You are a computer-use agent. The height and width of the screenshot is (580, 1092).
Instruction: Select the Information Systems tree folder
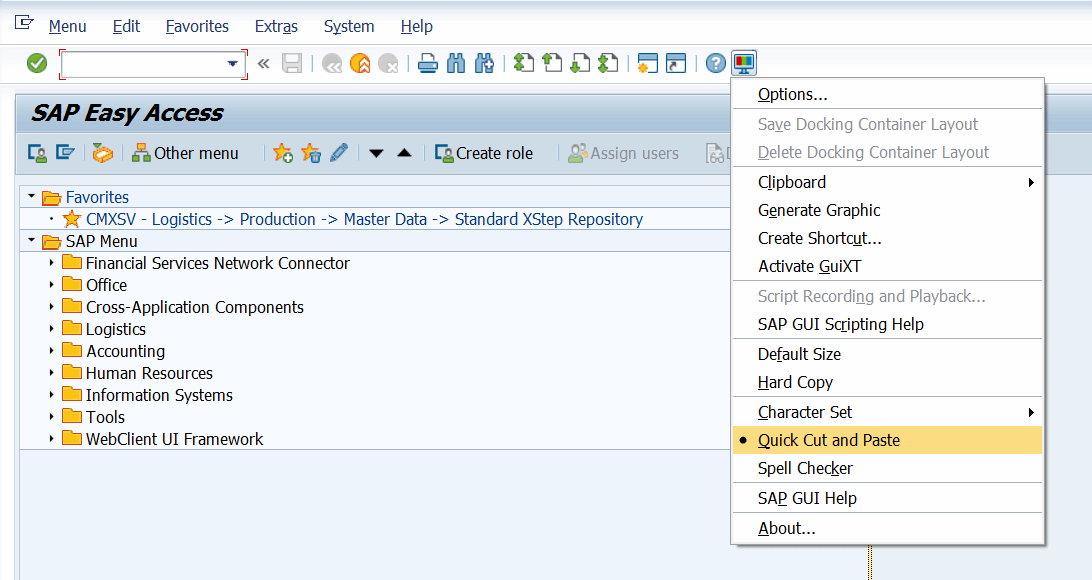[x=159, y=395]
